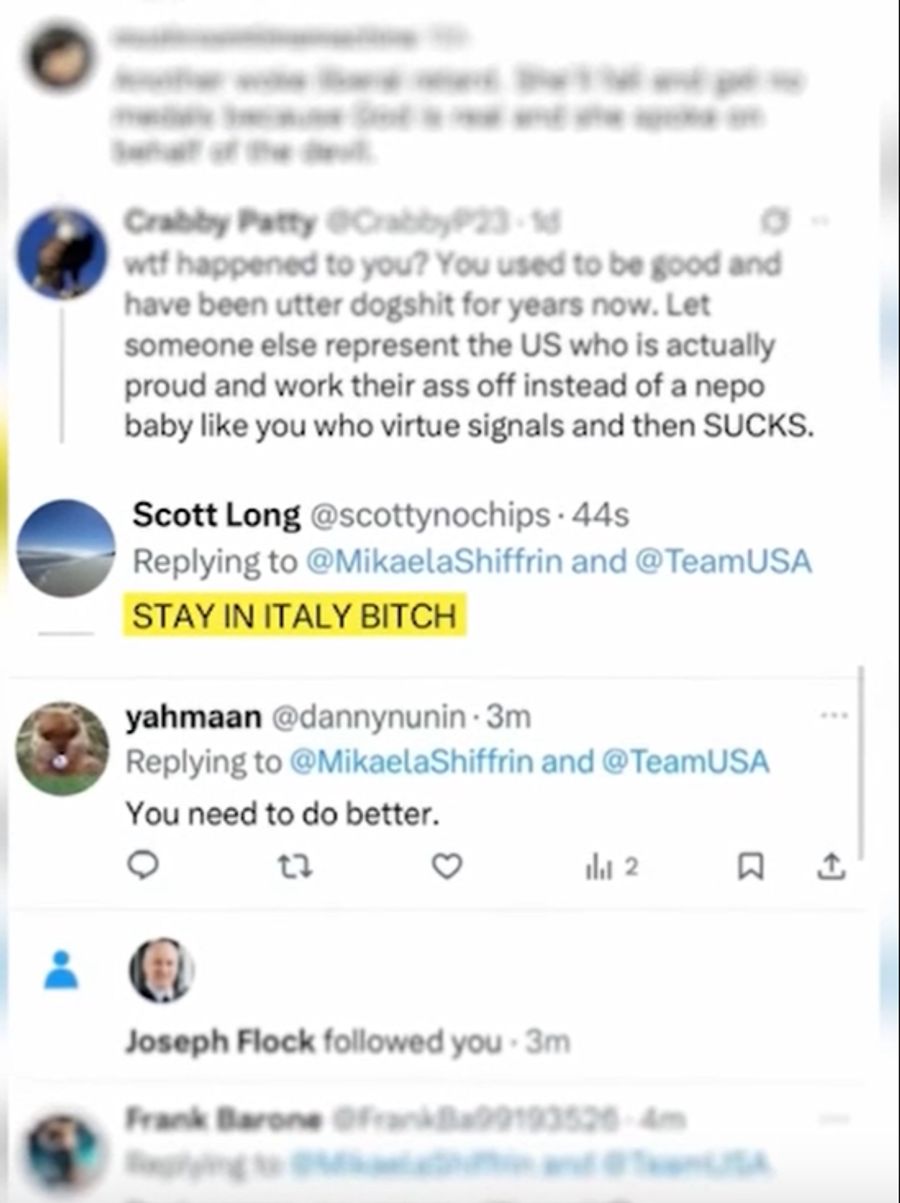The width and height of the screenshot is (900, 1203).
Task: Click the blue follower person icon
Action: (61, 970)
